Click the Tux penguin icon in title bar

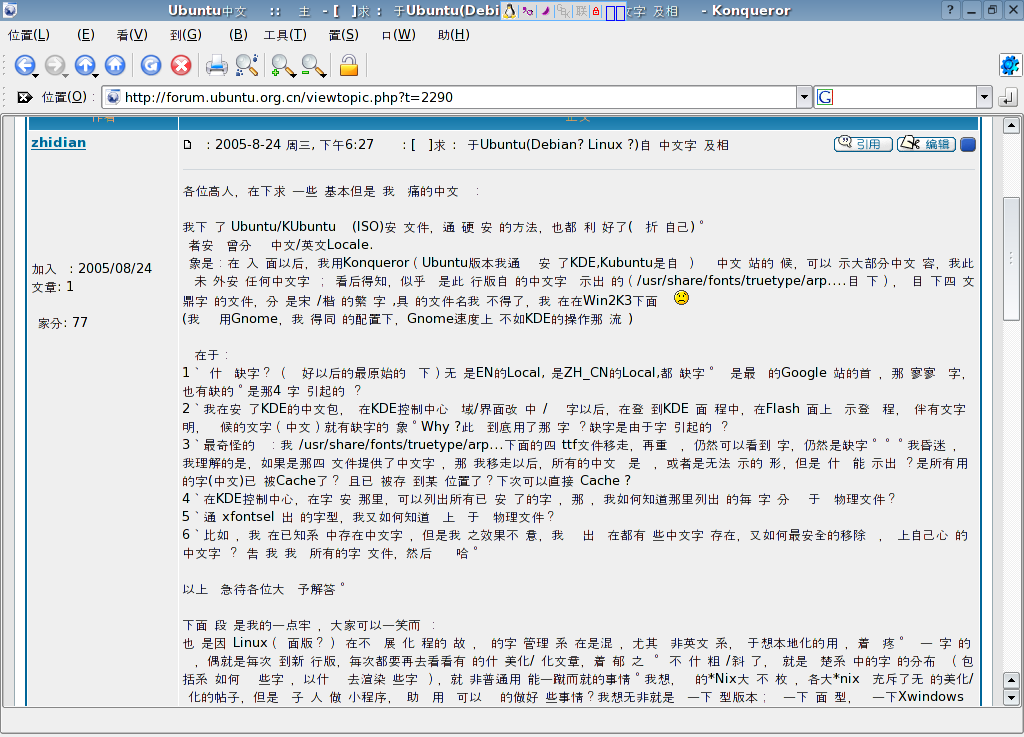(509, 10)
